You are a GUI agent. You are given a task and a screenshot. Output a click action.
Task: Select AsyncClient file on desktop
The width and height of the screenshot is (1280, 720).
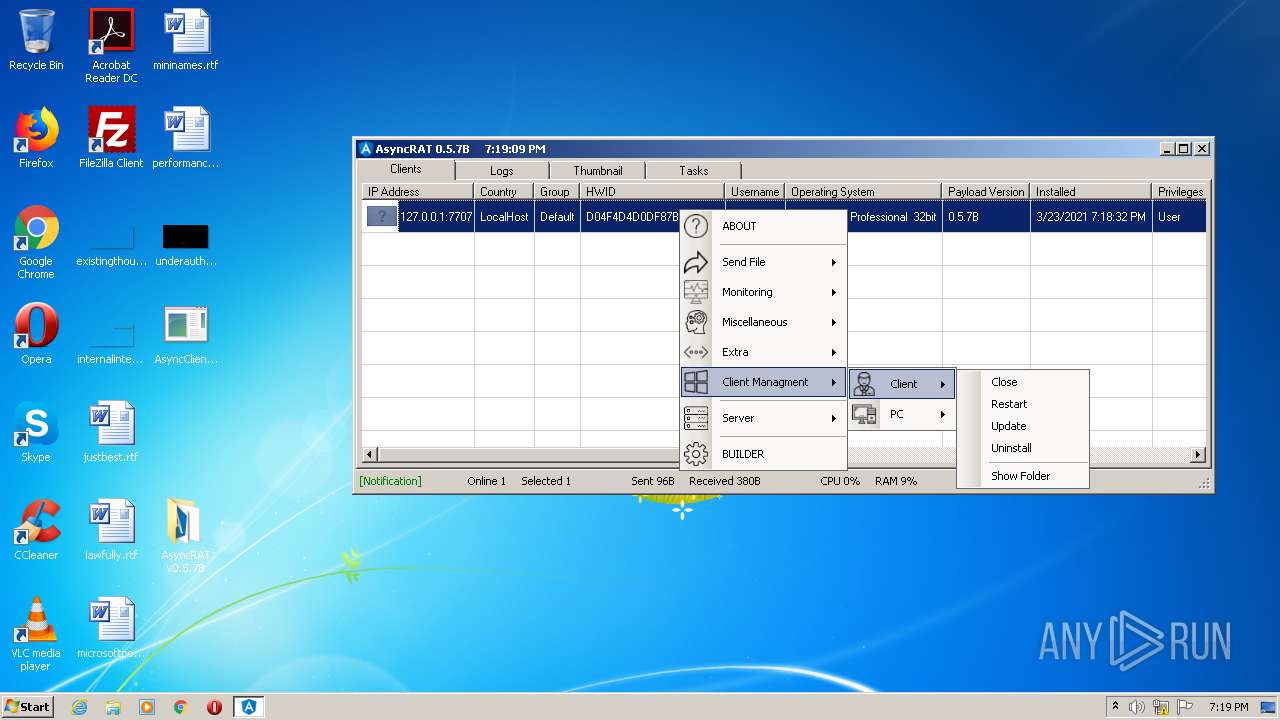(186, 335)
